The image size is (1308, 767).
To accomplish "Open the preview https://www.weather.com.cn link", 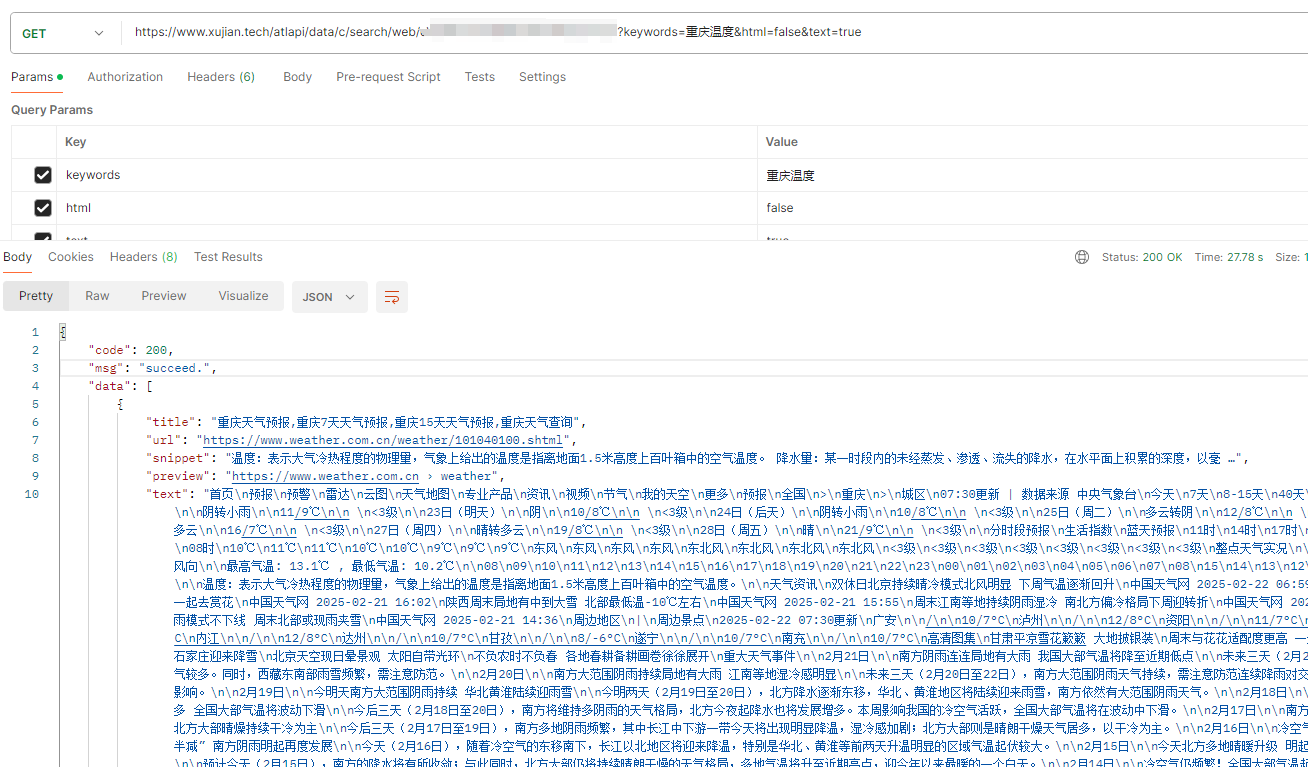I will pyautogui.click(x=325, y=476).
